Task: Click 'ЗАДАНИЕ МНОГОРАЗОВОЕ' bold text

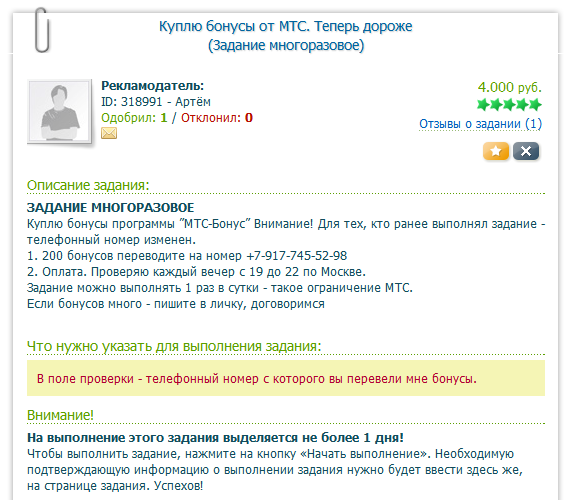Action: (x=111, y=208)
